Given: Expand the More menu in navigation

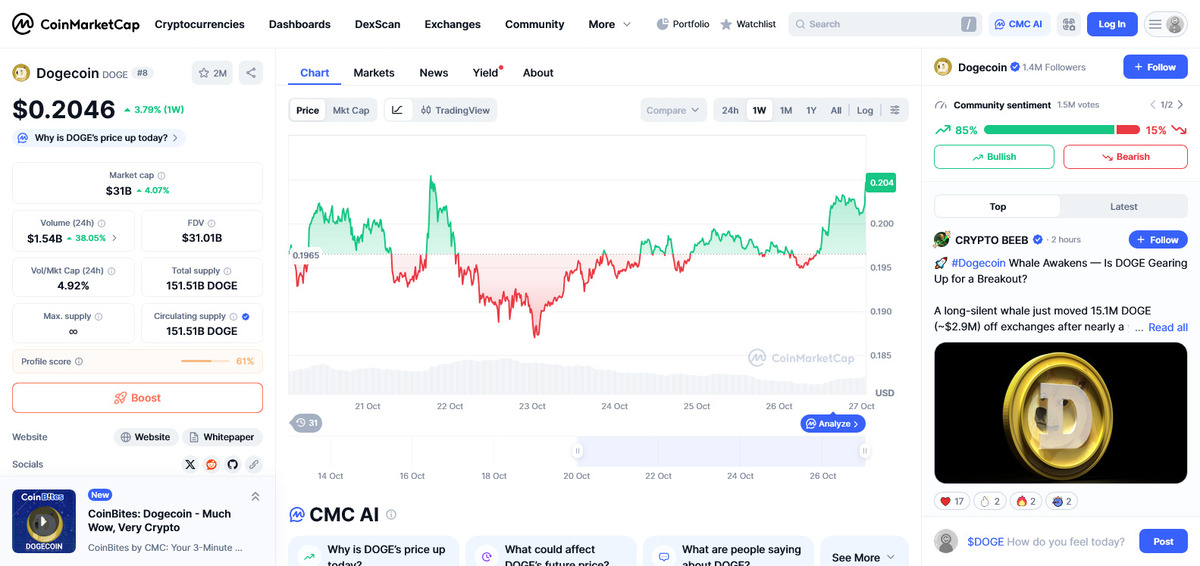Looking at the screenshot, I should (x=609, y=24).
